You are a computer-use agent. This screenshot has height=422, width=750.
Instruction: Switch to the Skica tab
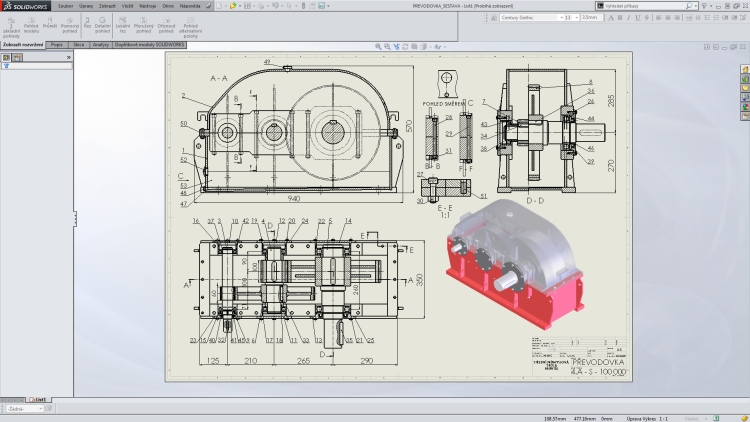[x=79, y=44]
